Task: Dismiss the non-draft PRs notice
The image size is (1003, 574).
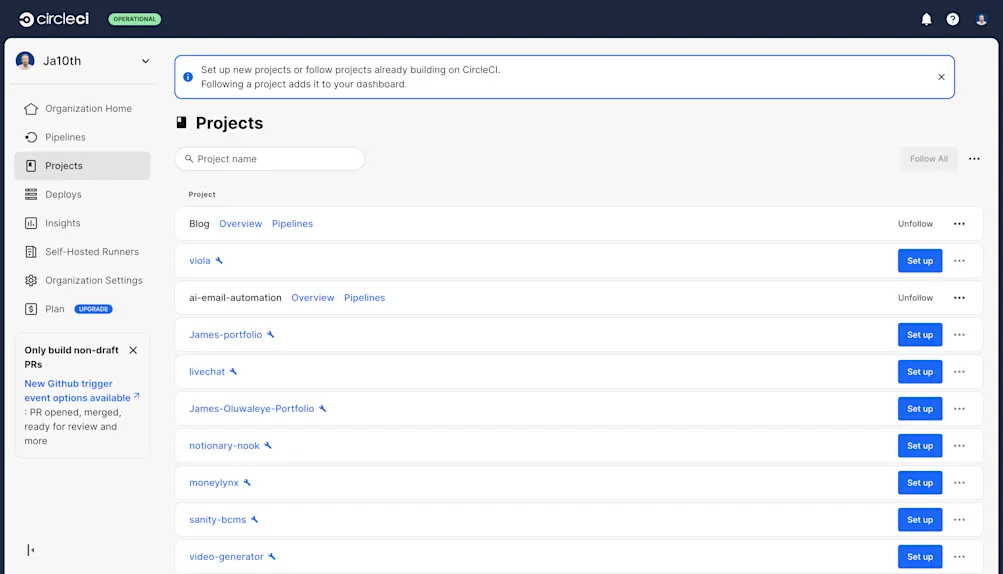Action: pos(133,350)
